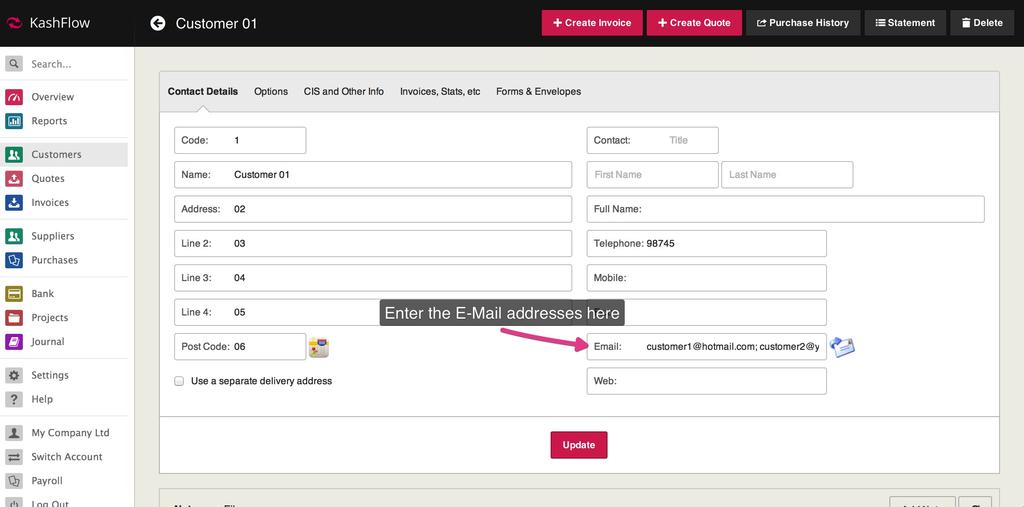
Task: Click into the Email input field
Action: click(x=733, y=347)
